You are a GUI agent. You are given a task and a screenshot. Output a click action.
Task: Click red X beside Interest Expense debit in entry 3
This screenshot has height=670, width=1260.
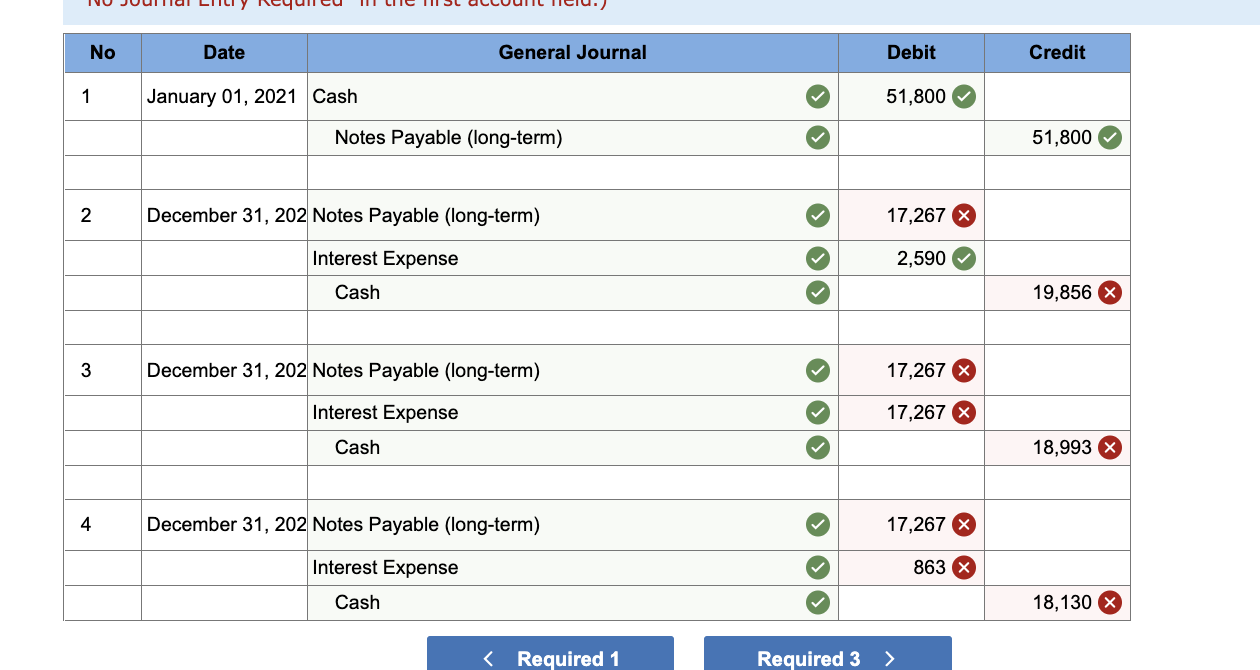(x=963, y=412)
